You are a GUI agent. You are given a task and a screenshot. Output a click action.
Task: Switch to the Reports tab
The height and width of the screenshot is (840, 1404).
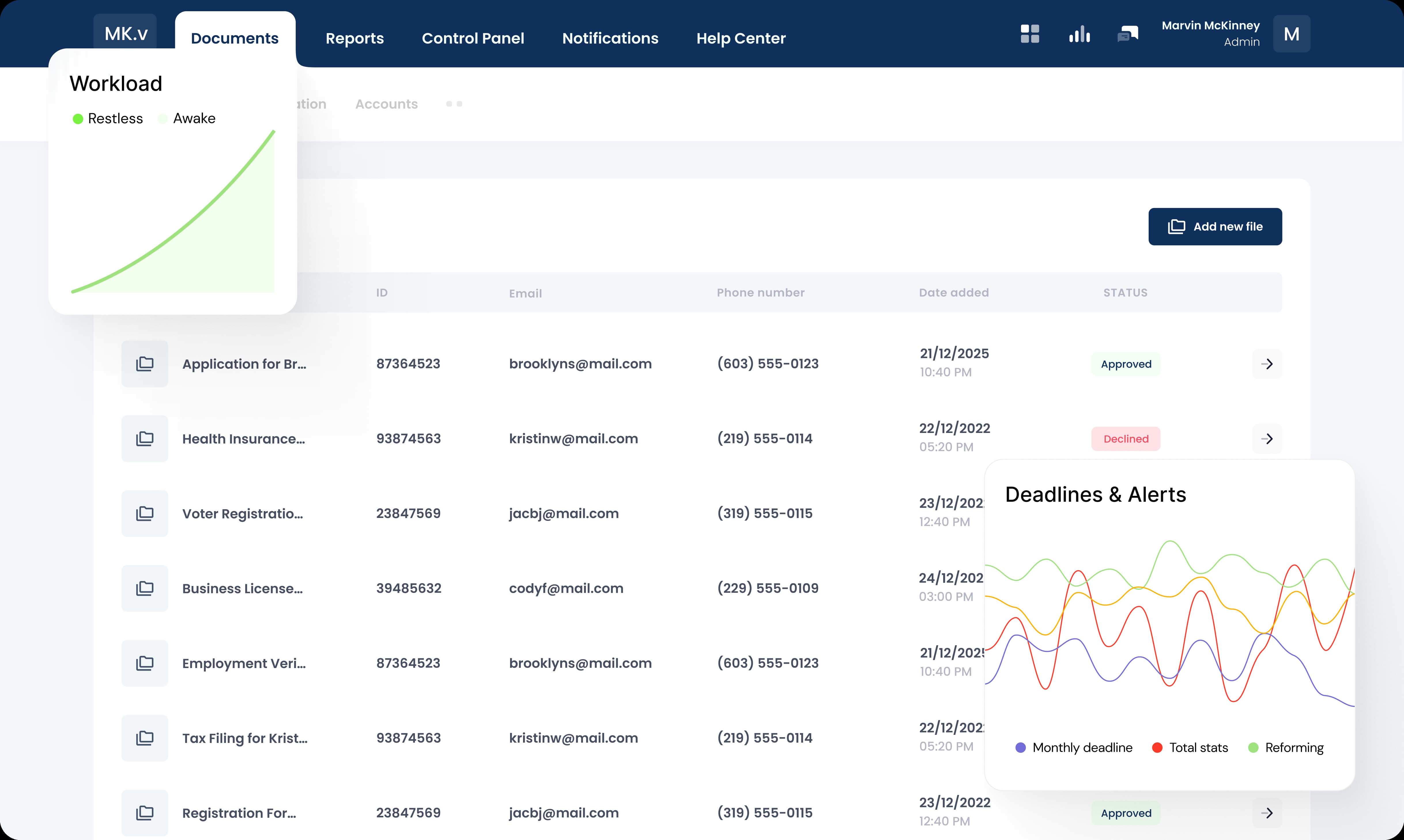(354, 39)
